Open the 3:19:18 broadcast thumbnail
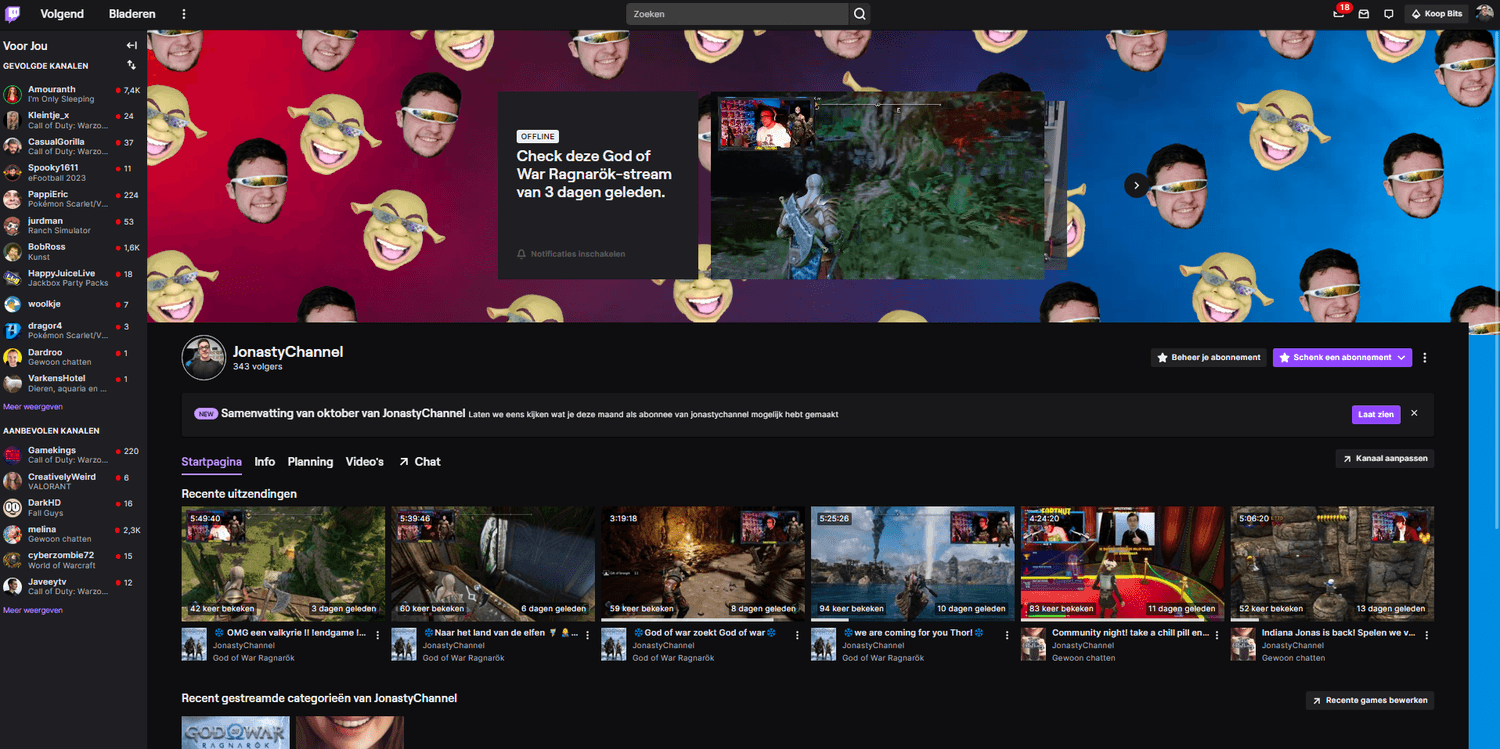The image size is (1500, 749). click(x=702, y=564)
